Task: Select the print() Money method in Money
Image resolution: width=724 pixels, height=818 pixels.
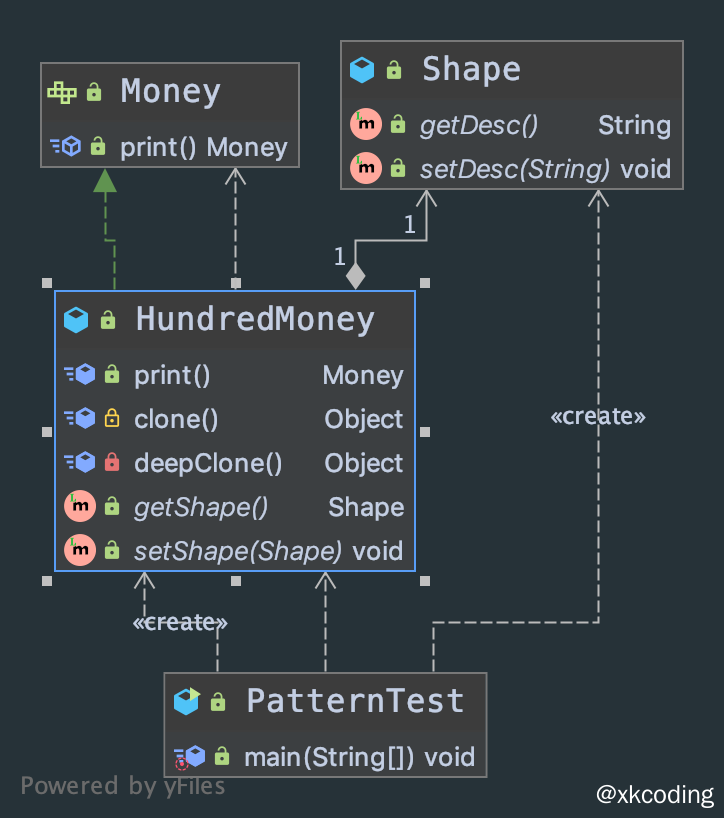Action: pos(203,148)
